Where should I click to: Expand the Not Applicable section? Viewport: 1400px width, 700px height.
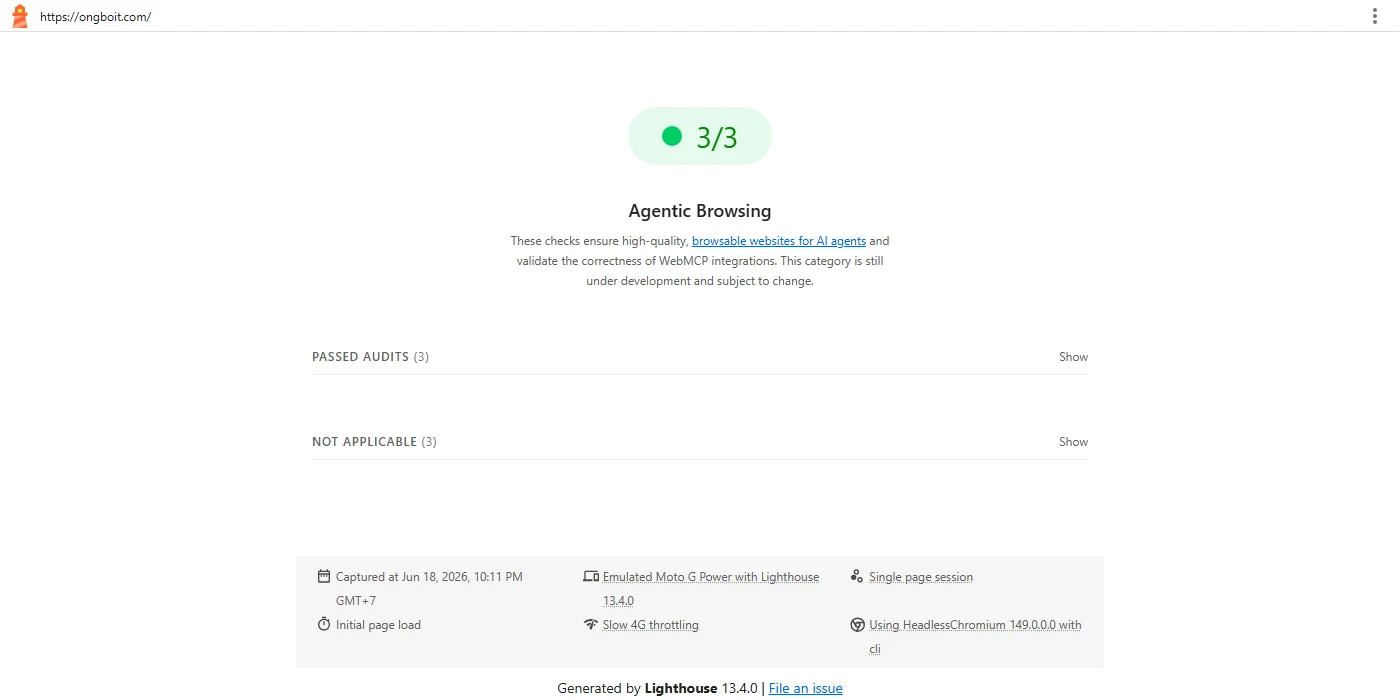(700, 442)
